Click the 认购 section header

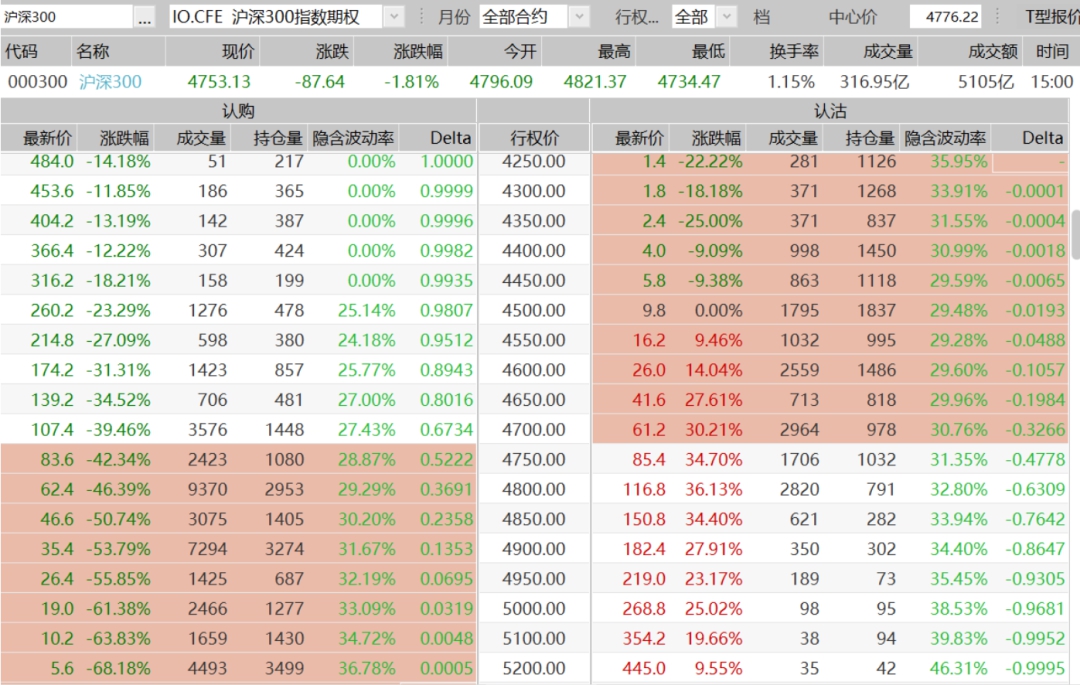tap(238, 111)
